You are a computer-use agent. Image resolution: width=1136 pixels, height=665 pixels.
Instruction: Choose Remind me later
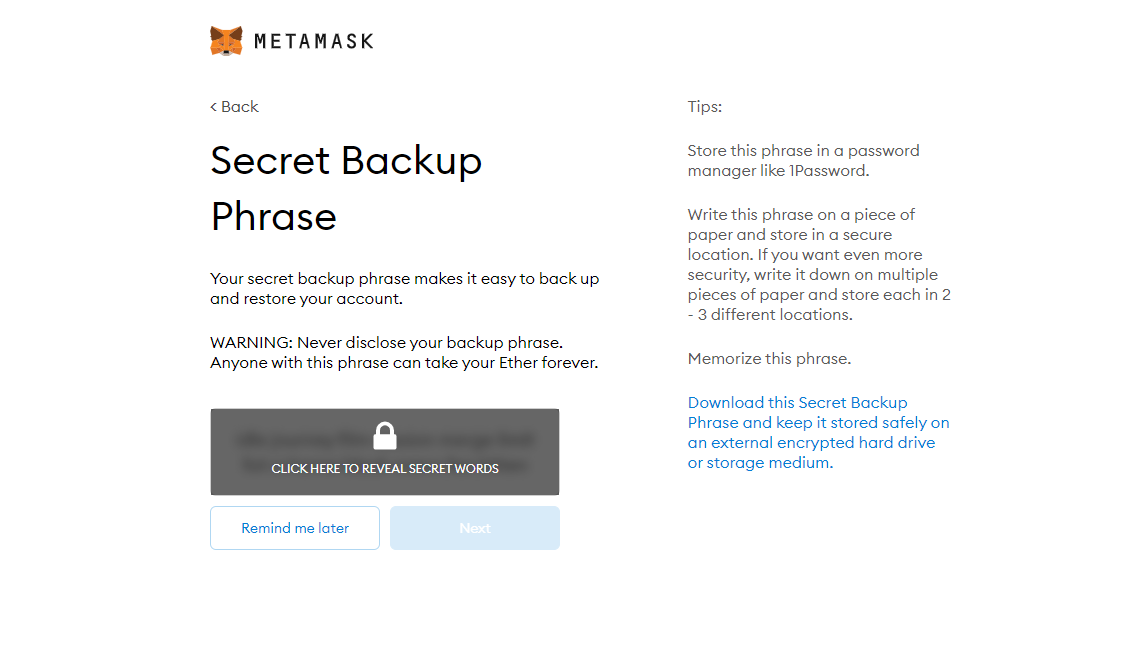coord(295,528)
